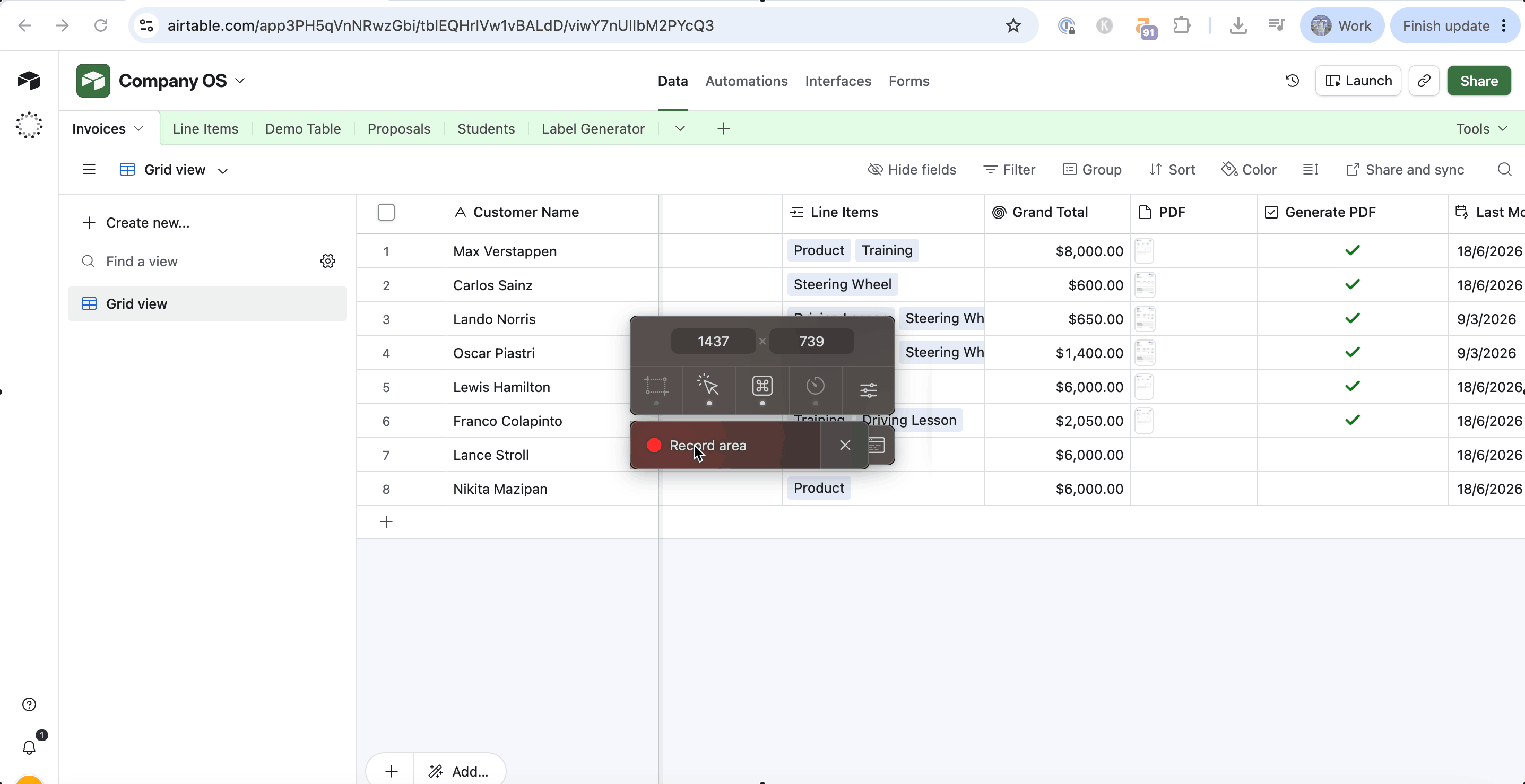Copy base link with the chain icon
1525x784 pixels.
(x=1424, y=81)
